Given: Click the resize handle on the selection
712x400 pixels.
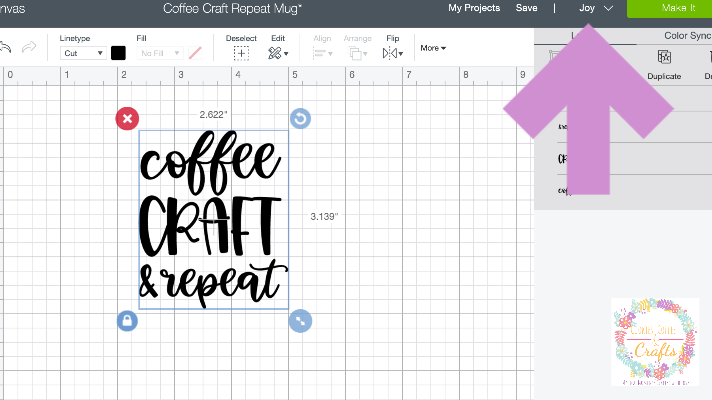Looking at the screenshot, I should (x=300, y=321).
